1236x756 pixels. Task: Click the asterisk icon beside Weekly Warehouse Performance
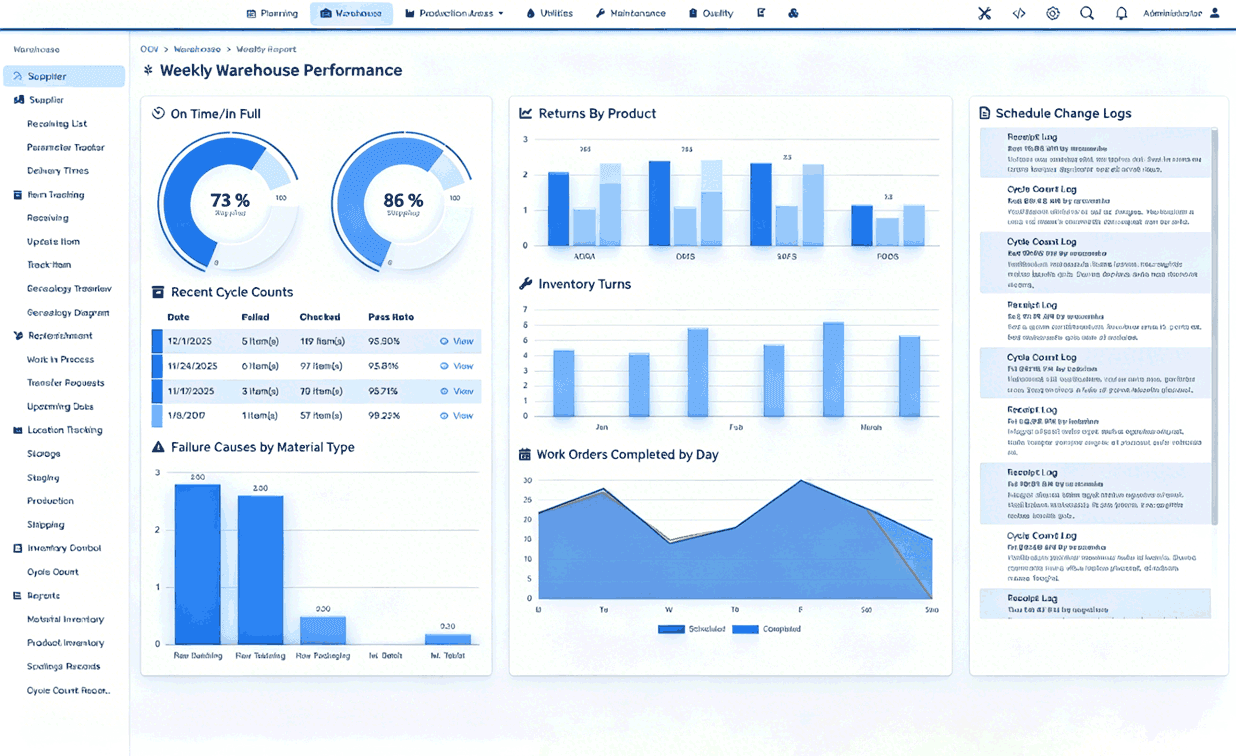[x=148, y=70]
